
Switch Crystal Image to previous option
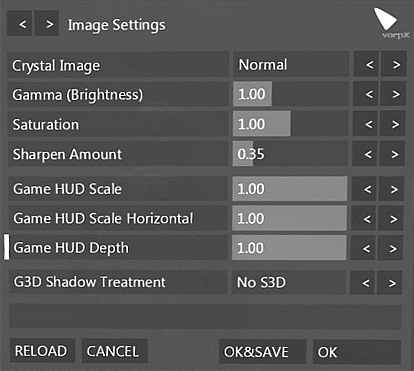coord(366,64)
